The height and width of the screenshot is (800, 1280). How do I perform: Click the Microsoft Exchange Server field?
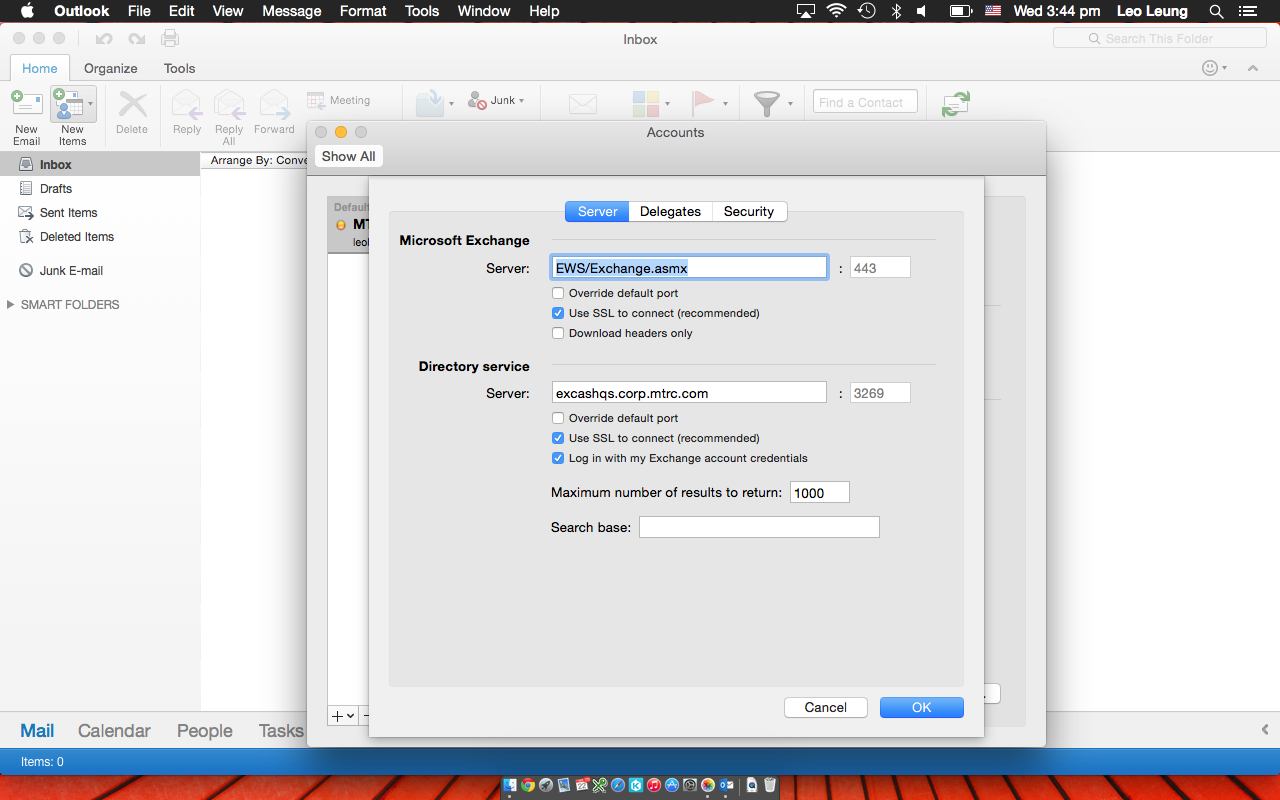tap(690, 267)
